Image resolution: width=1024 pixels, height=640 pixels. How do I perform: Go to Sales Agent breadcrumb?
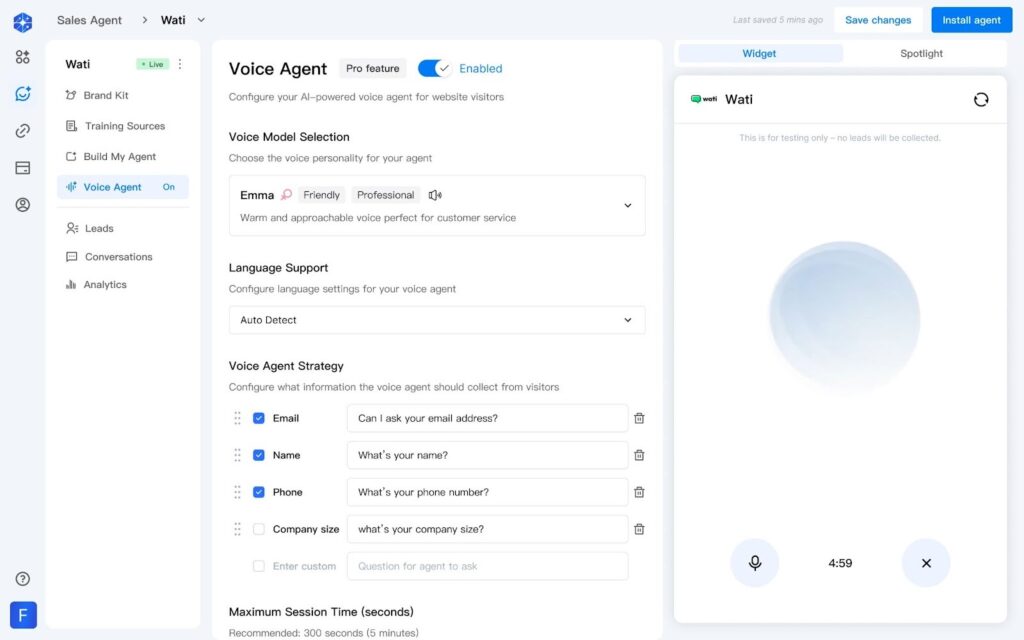click(89, 20)
